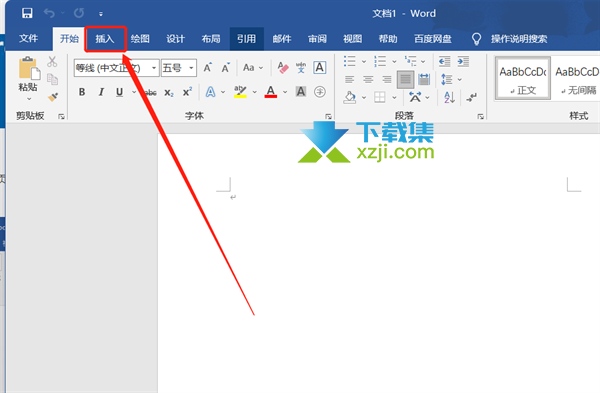Open the font name combo box 等线
This screenshot has height=393, width=600.
tap(116, 68)
